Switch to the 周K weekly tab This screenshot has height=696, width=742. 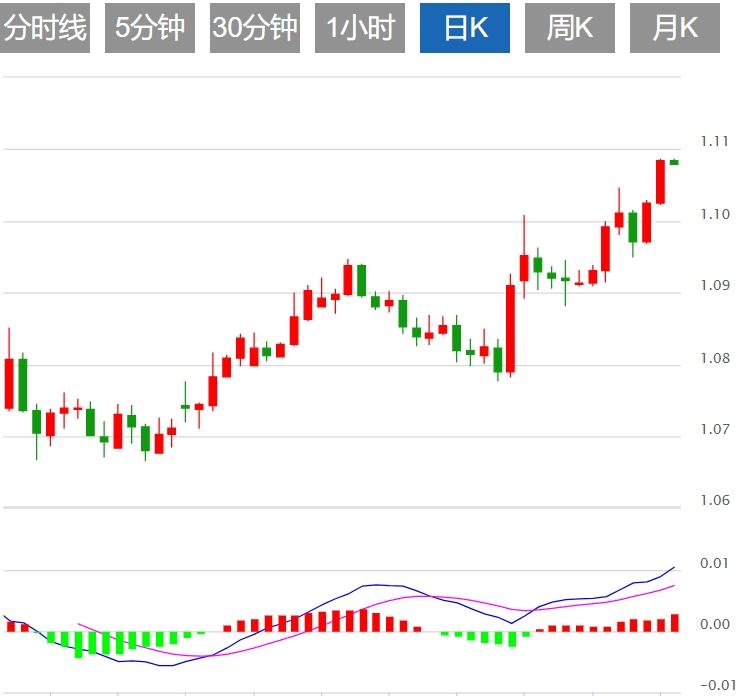(x=570, y=28)
